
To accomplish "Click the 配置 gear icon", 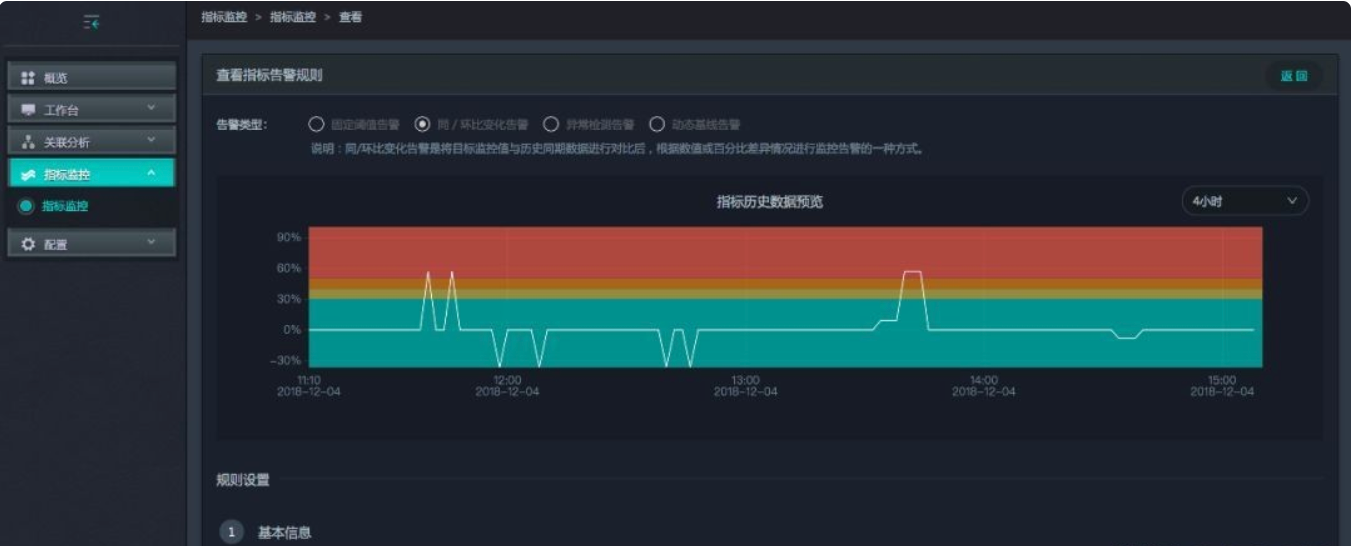I will 28,244.
